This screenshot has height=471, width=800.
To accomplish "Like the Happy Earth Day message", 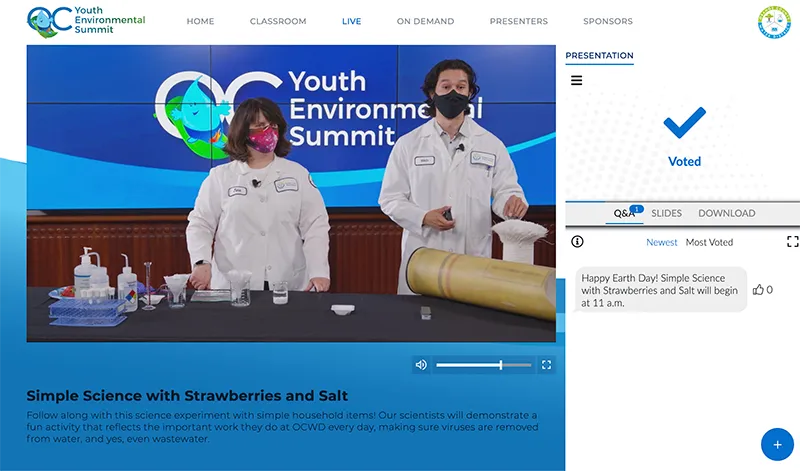I will pyautogui.click(x=758, y=290).
